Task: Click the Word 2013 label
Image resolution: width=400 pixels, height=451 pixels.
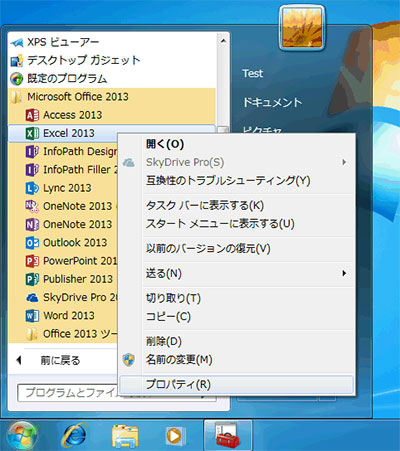Action: pos(69,315)
